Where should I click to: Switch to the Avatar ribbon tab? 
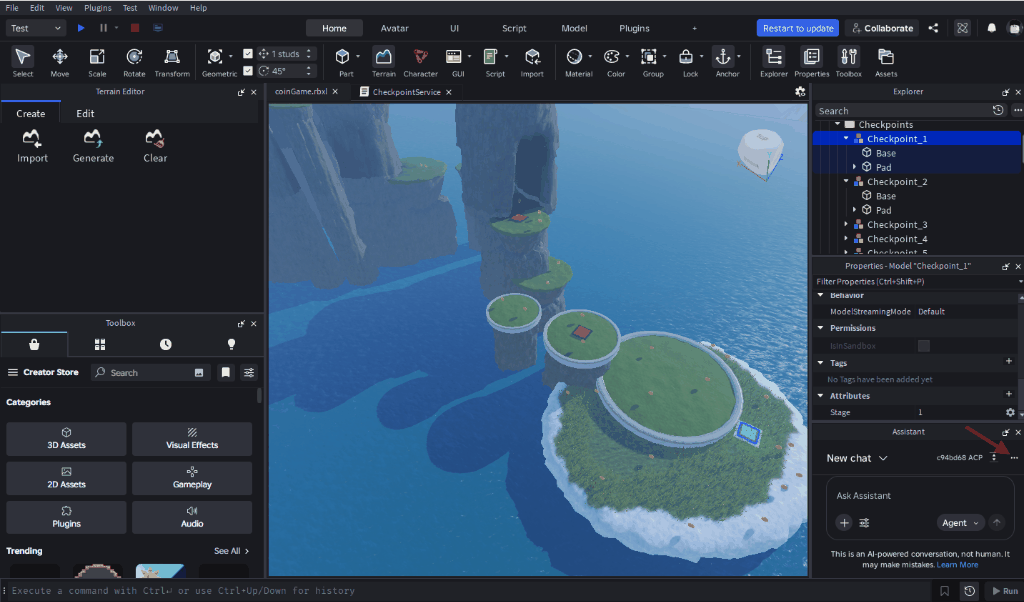394,28
